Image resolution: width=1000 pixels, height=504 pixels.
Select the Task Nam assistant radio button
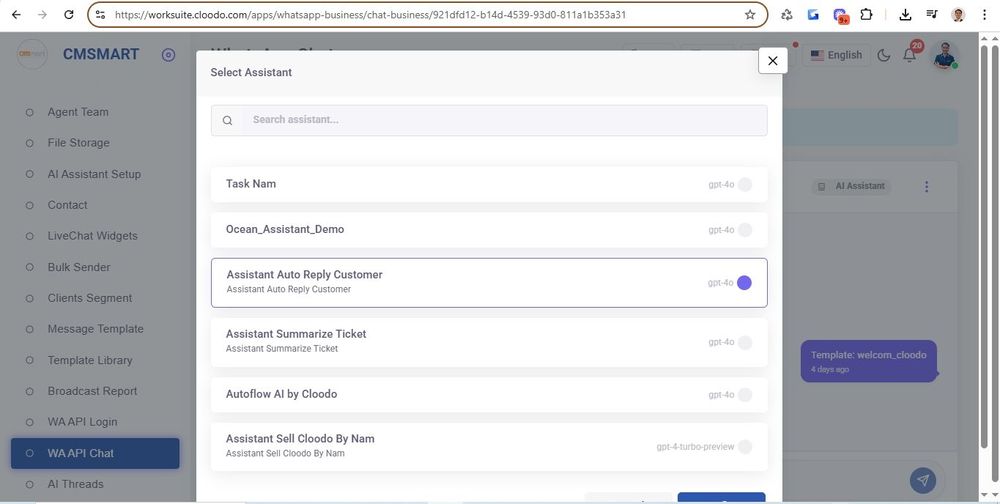coord(744,184)
